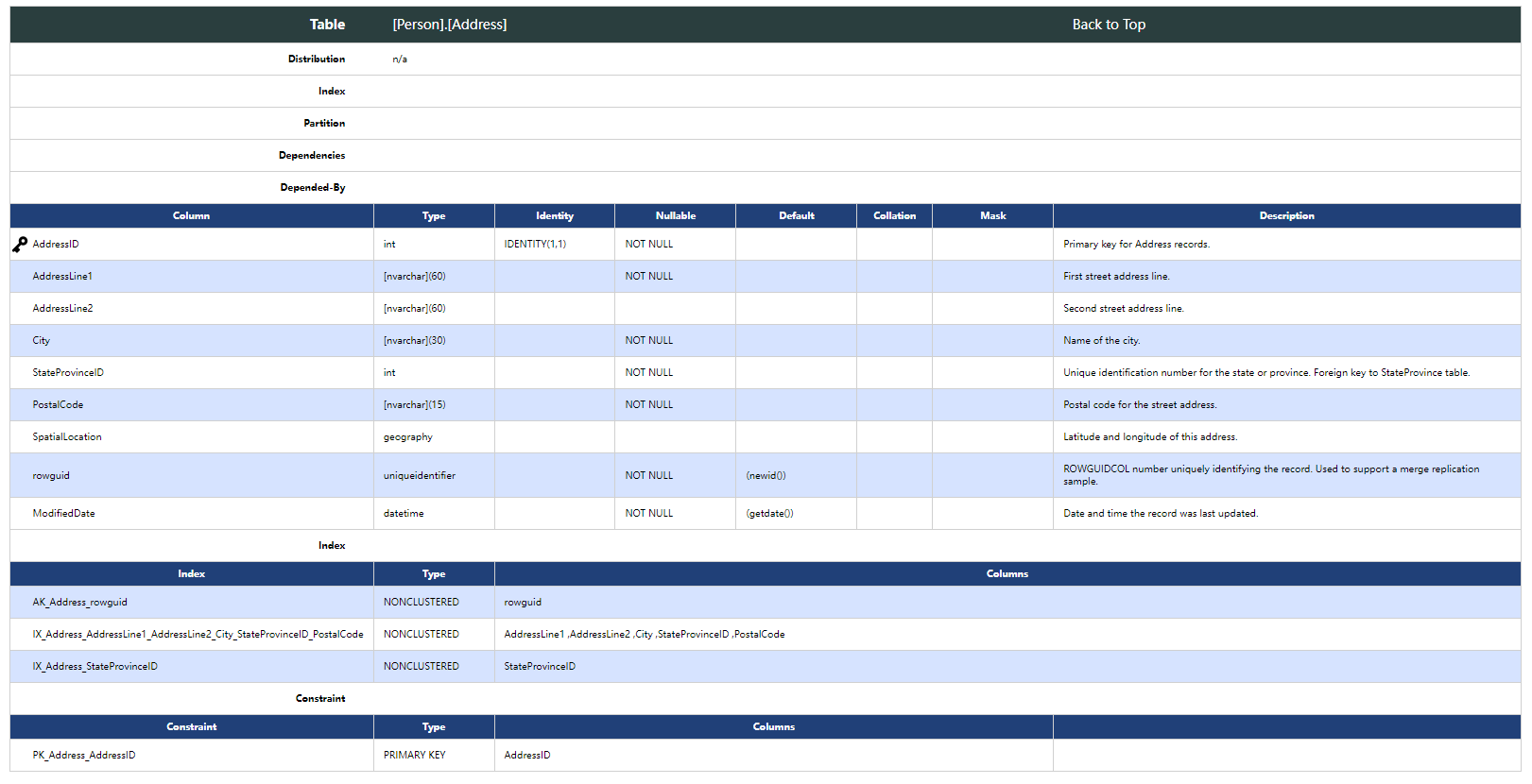Click the Partition label
Image resolution: width=1532 pixels, height=784 pixels.
(324, 124)
